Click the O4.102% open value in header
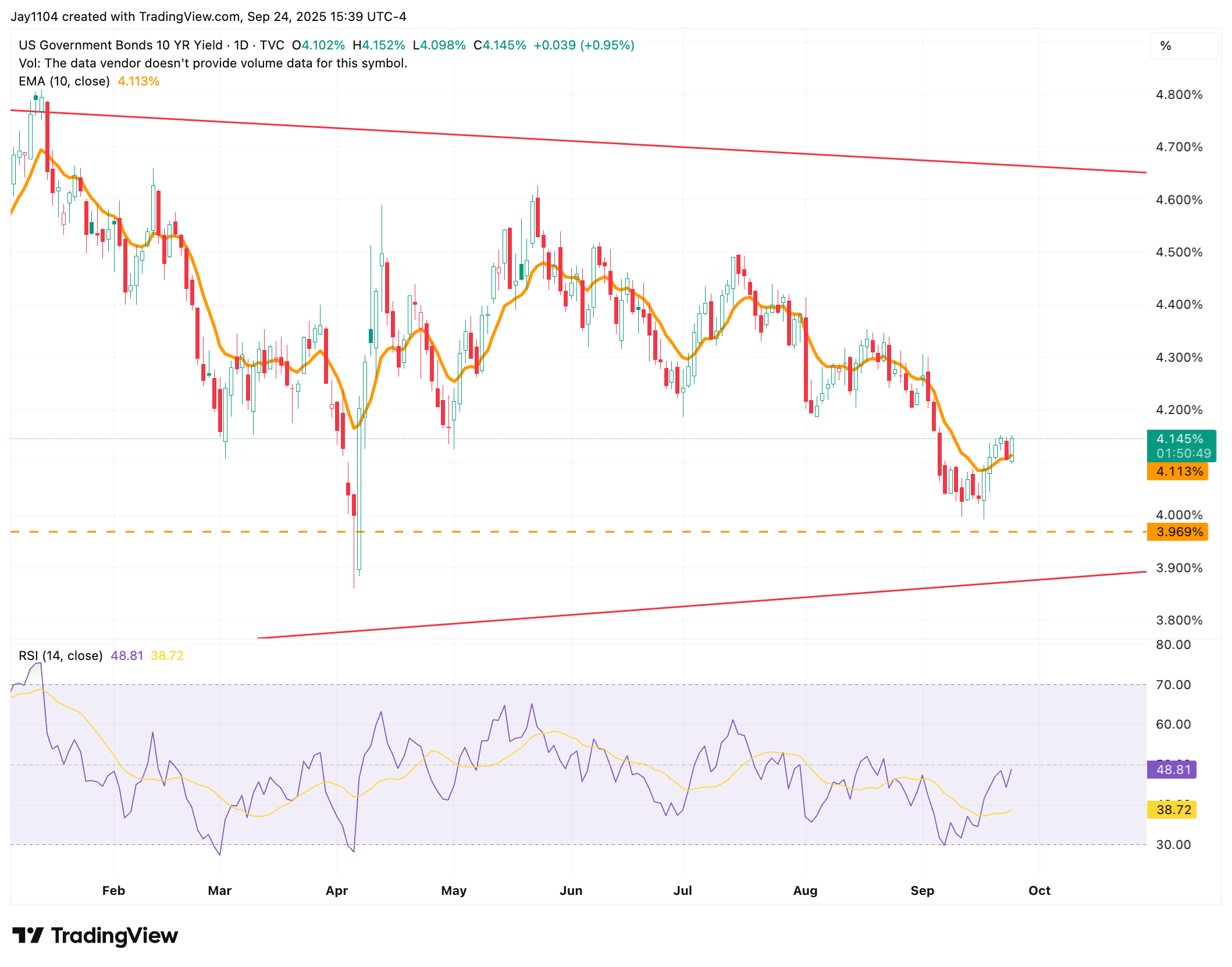The width and height of the screenshot is (1232, 967). point(318,45)
